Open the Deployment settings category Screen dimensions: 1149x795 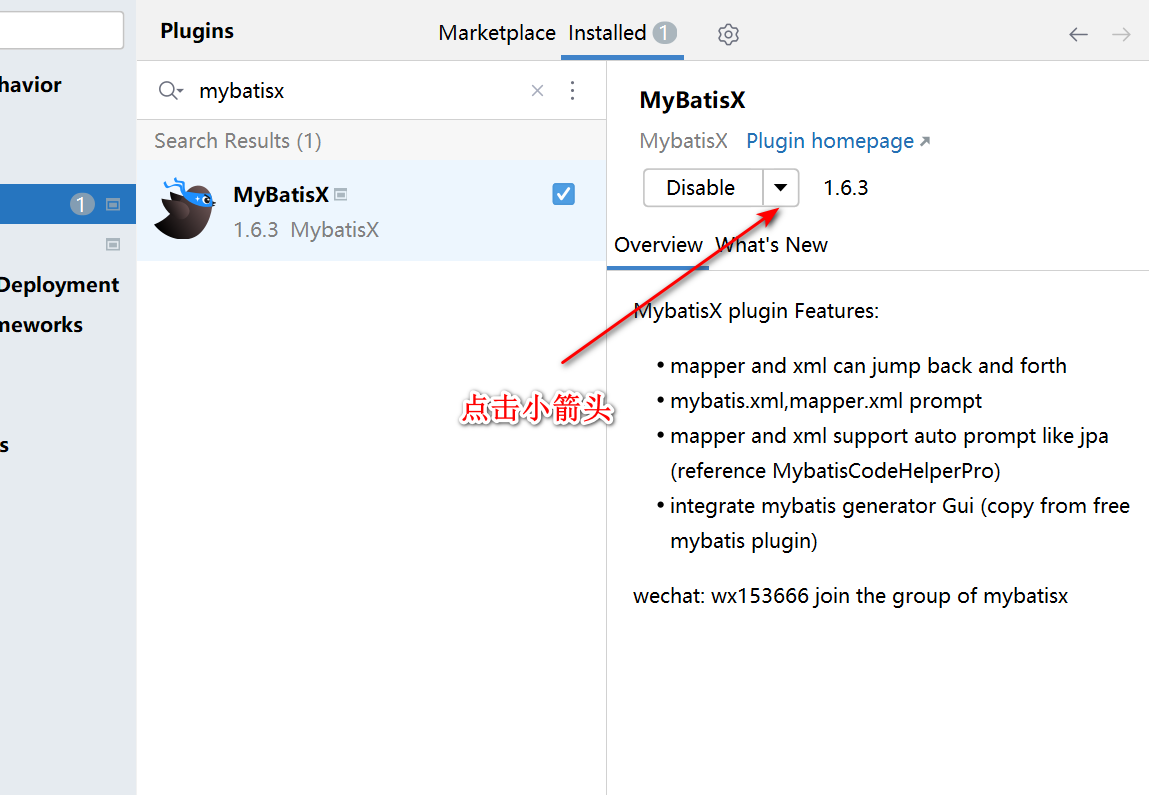(x=59, y=284)
